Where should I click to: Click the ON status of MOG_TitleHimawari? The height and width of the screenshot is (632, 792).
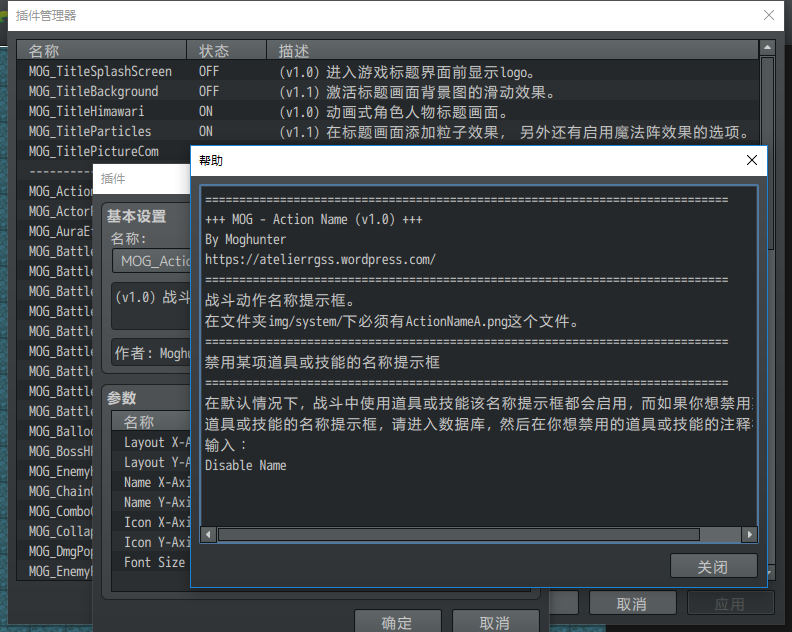pyautogui.click(x=206, y=111)
